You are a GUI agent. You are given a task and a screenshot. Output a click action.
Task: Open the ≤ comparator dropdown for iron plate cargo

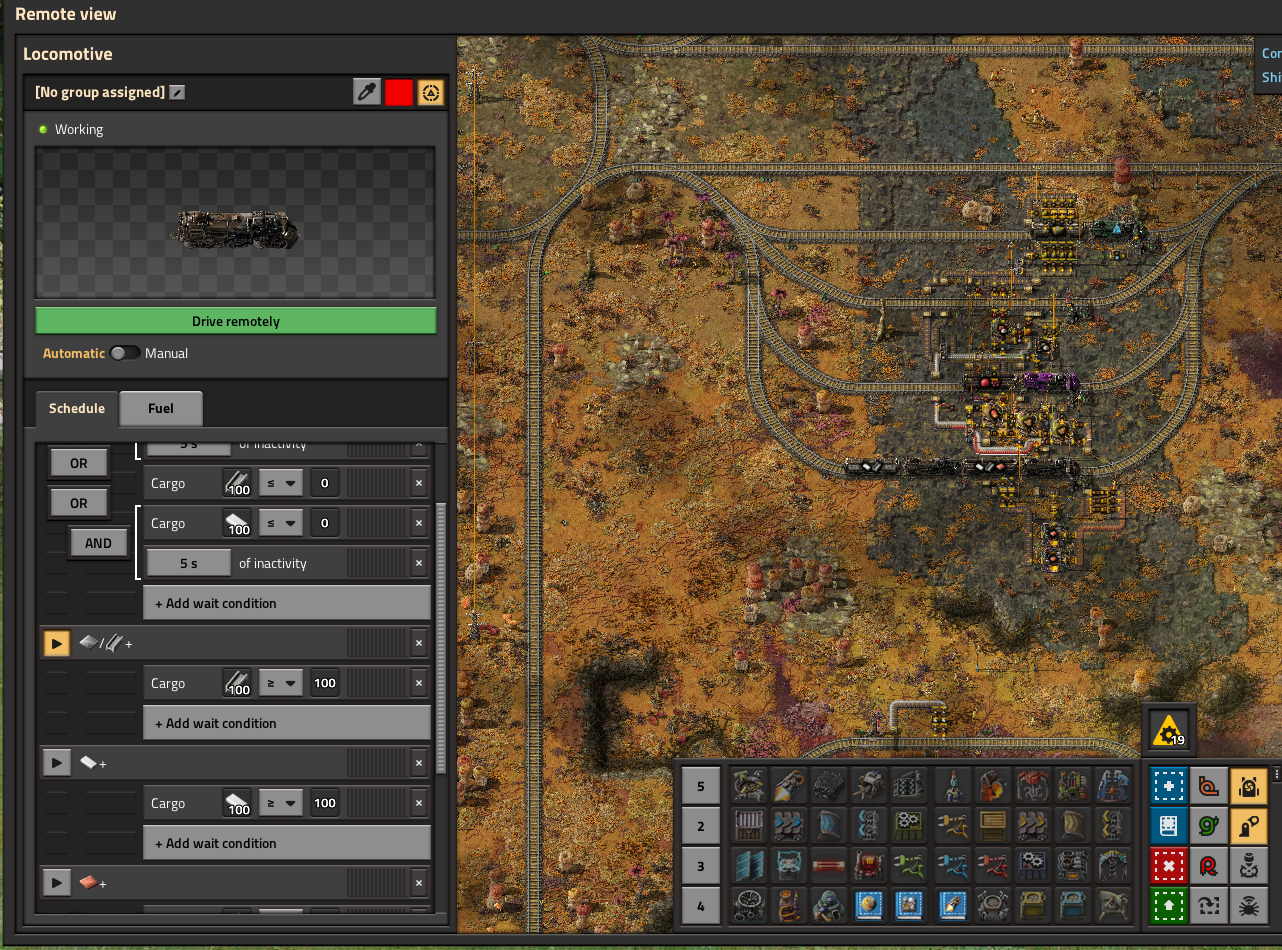pyautogui.click(x=280, y=523)
